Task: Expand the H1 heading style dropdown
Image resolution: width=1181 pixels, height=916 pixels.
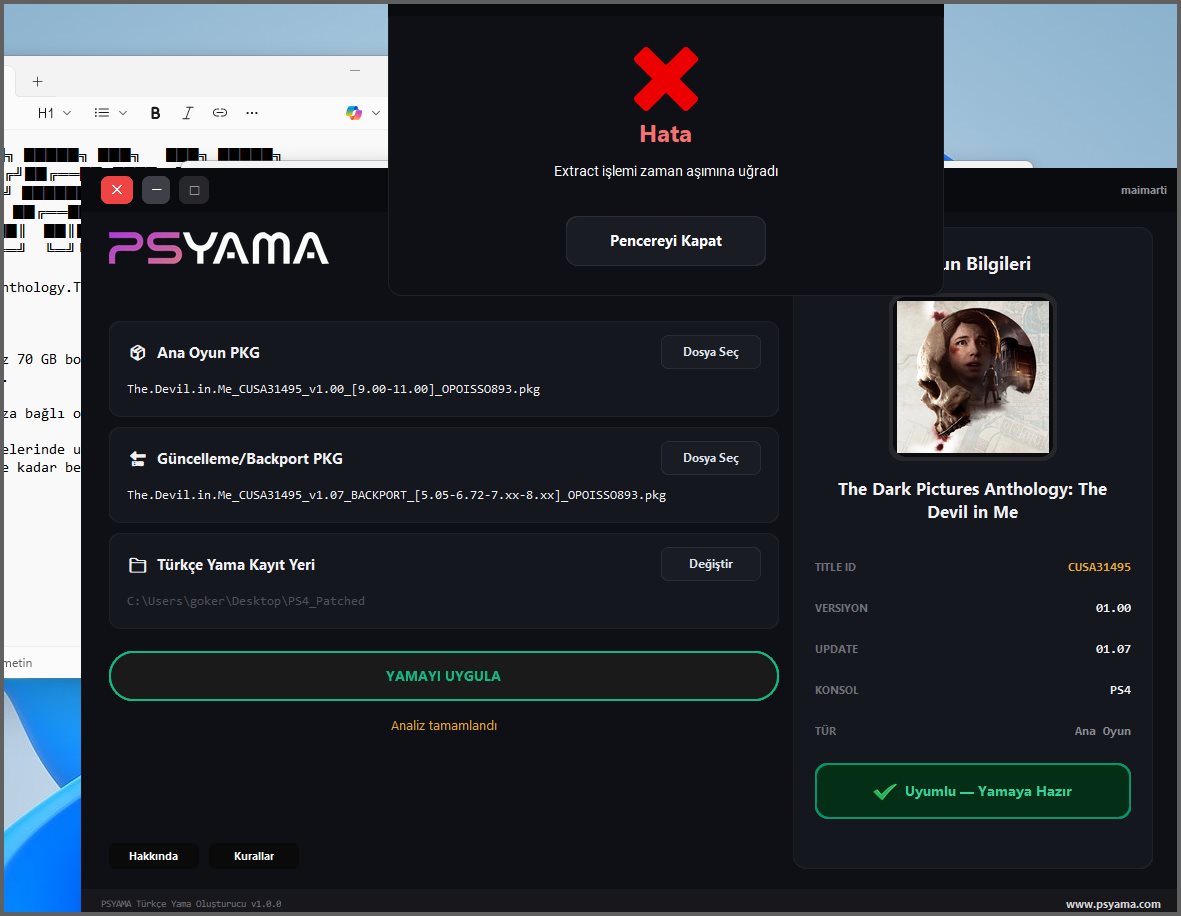Action: [54, 113]
